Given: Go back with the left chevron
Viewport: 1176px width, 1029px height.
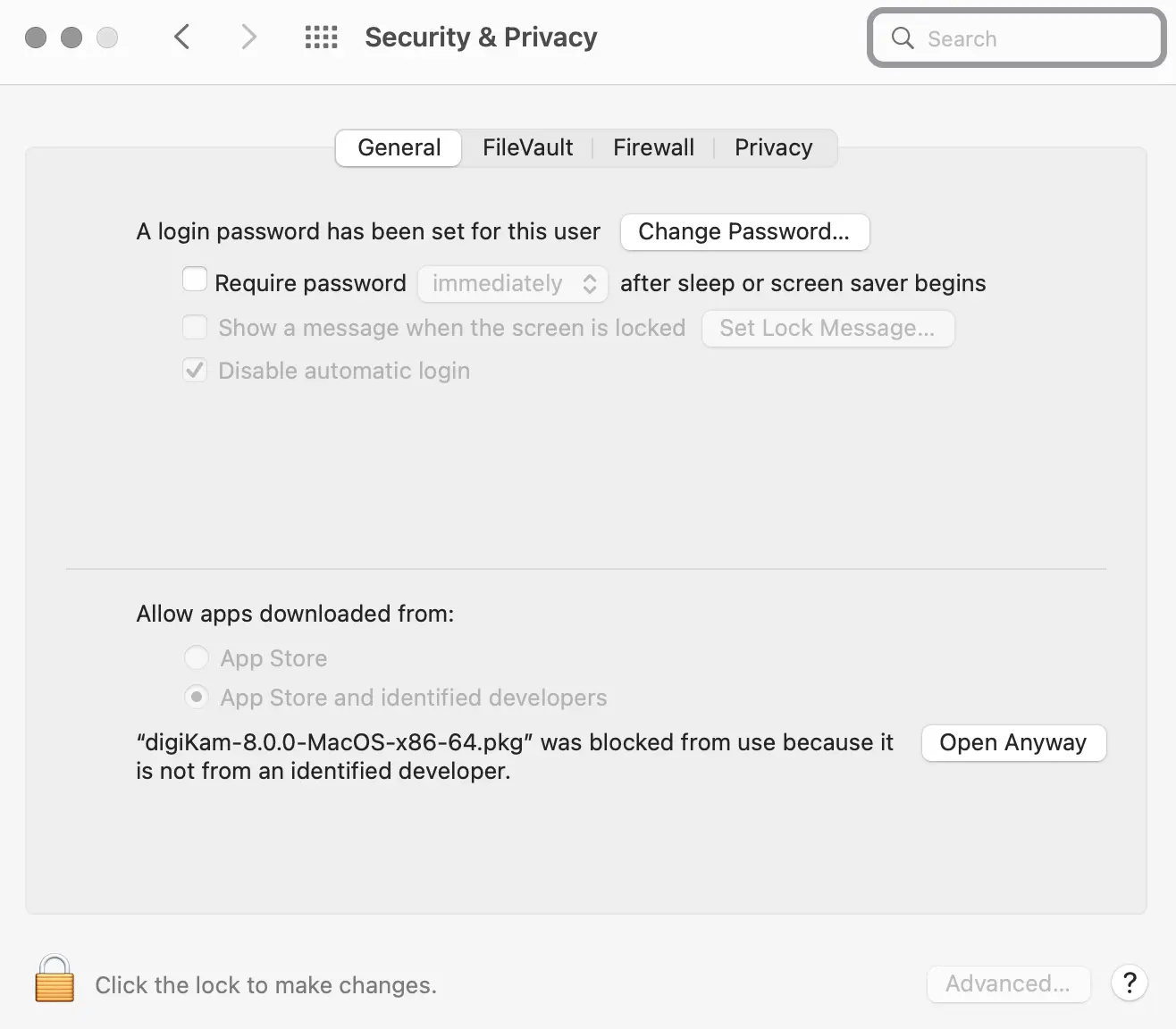Looking at the screenshot, I should 182,38.
